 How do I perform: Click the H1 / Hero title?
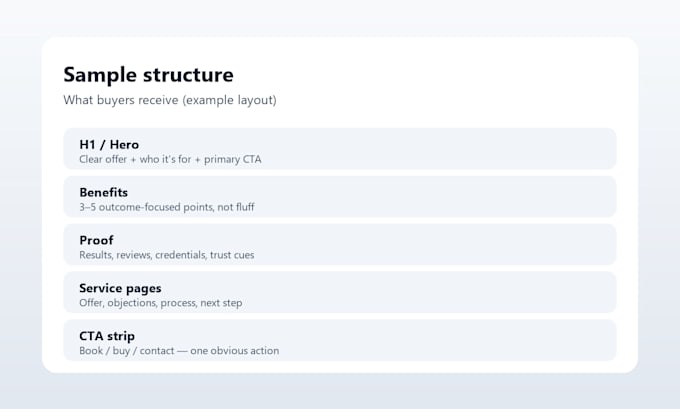(x=109, y=144)
